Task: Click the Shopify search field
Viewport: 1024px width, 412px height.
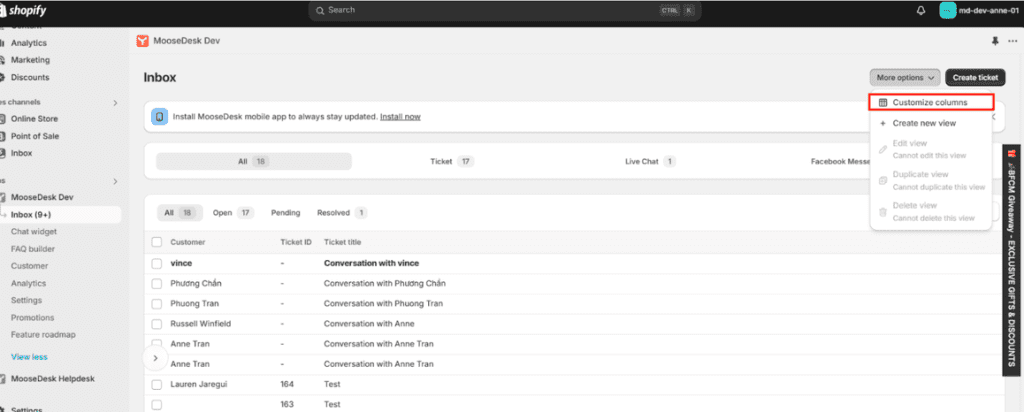Action: coord(504,10)
